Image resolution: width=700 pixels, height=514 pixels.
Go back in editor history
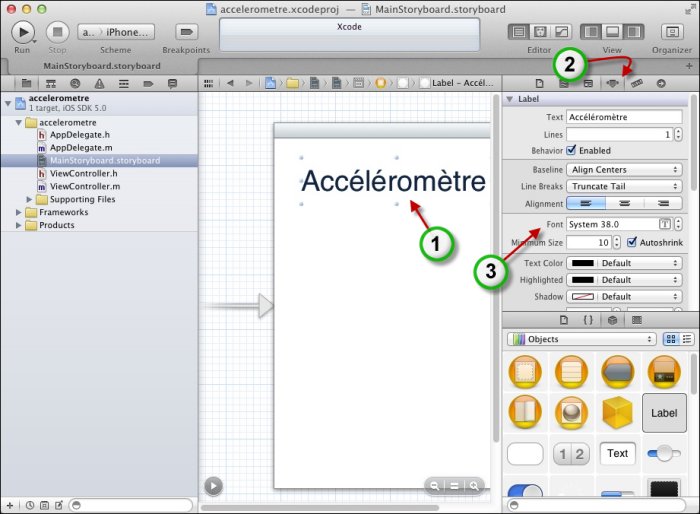tap(230, 83)
